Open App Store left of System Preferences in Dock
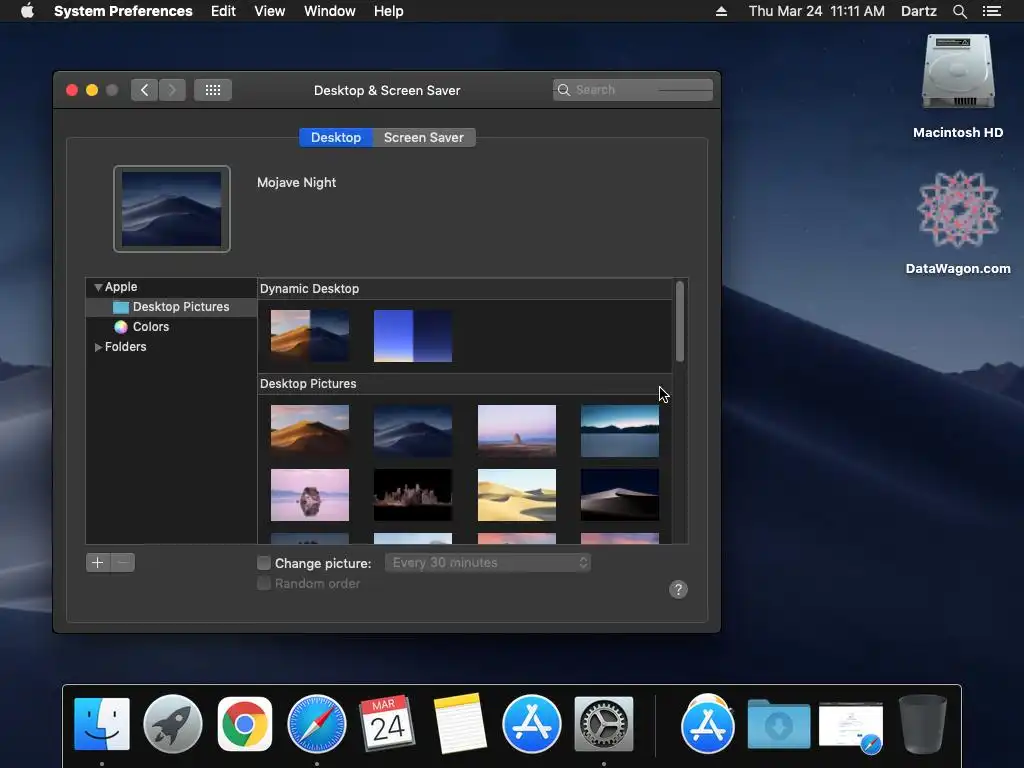 tap(532, 724)
